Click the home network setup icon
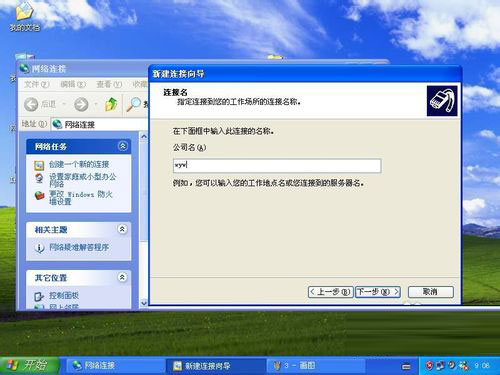500x375 pixels. coord(39,178)
